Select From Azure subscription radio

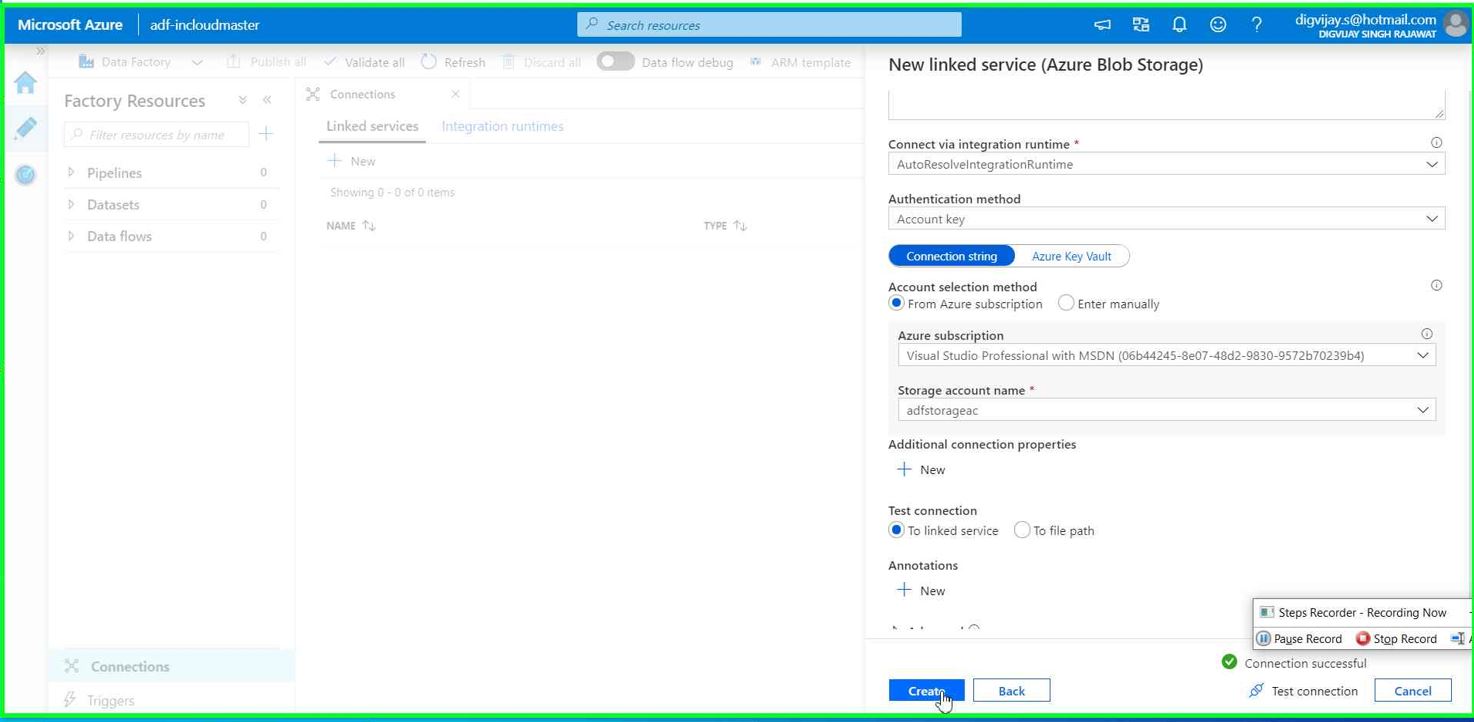click(x=896, y=303)
